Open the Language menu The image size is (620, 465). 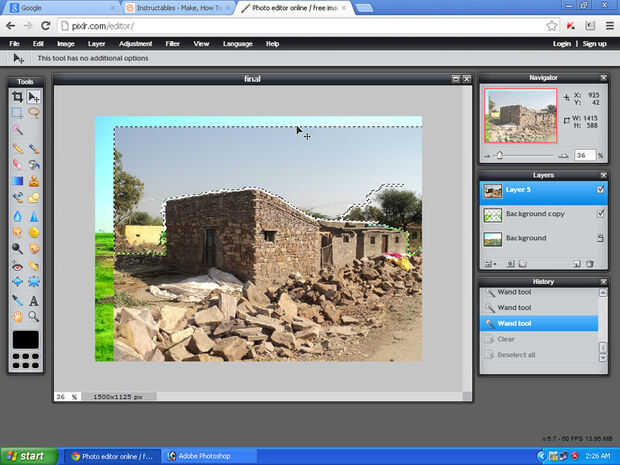(238, 44)
